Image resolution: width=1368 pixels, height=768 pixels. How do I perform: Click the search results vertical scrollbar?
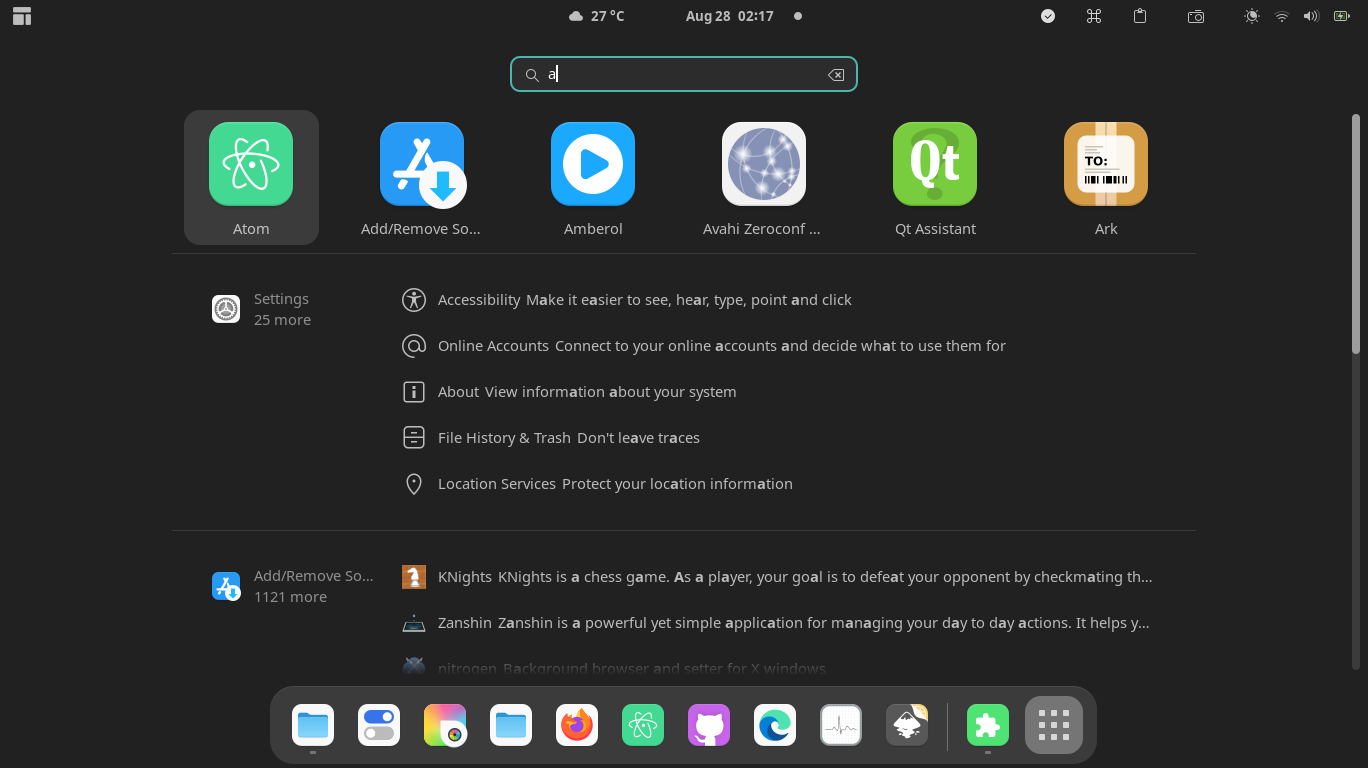(1356, 233)
